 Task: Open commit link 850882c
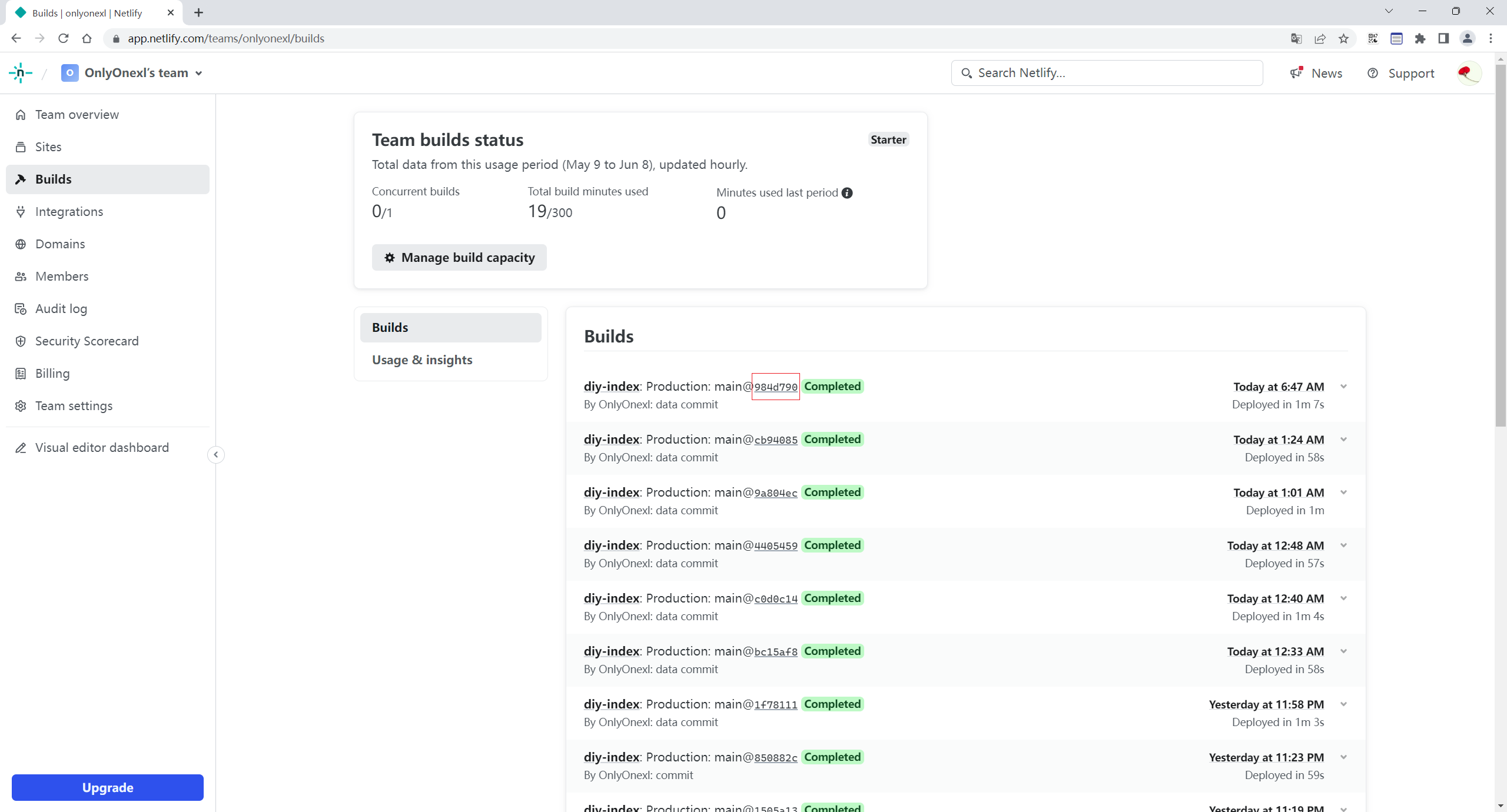click(x=776, y=758)
